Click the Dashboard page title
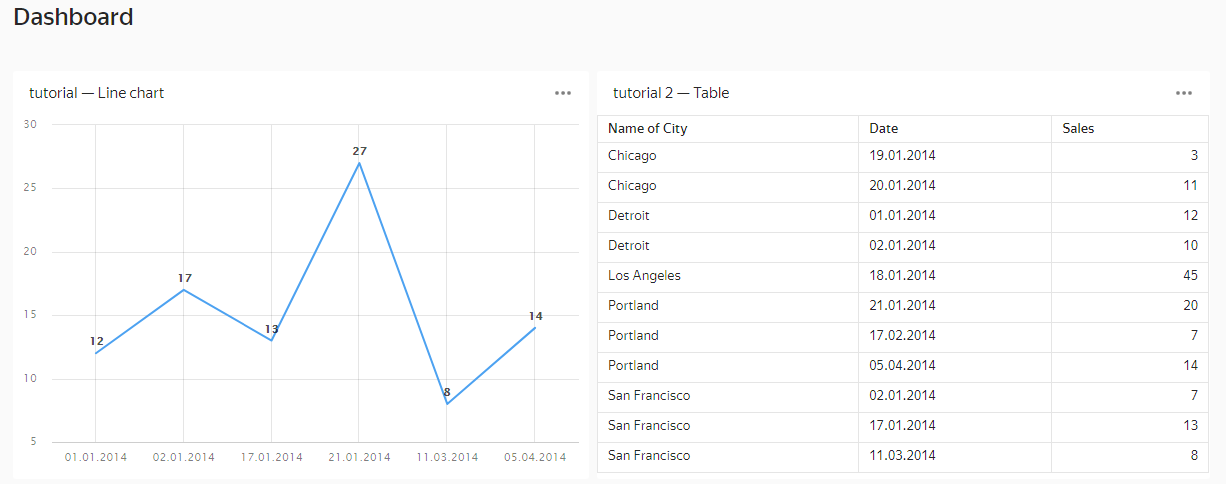The height and width of the screenshot is (484, 1226). (73, 17)
